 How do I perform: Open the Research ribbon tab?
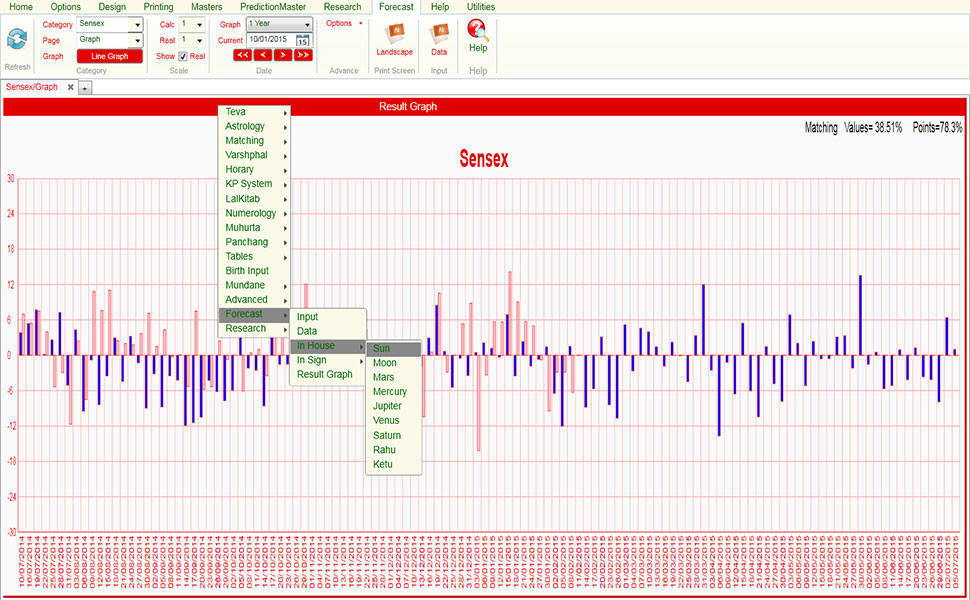coord(342,7)
